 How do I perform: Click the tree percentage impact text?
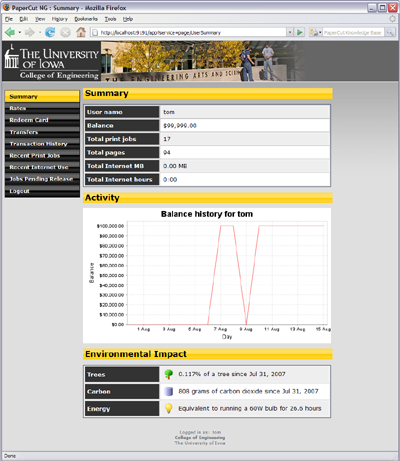coord(232,374)
